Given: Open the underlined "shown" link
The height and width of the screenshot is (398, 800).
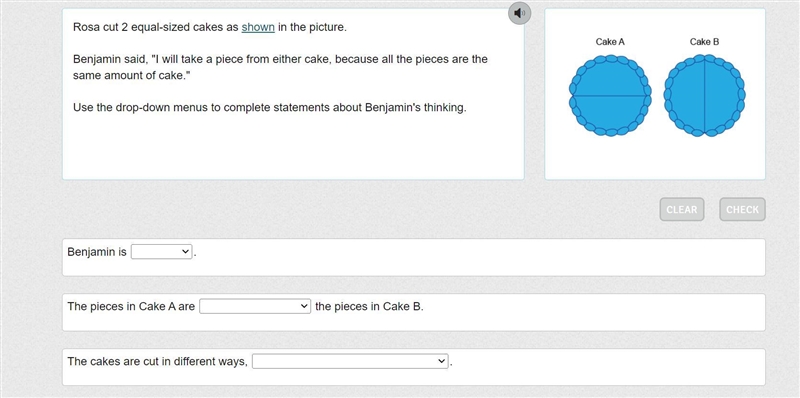Looking at the screenshot, I should (x=258, y=28).
